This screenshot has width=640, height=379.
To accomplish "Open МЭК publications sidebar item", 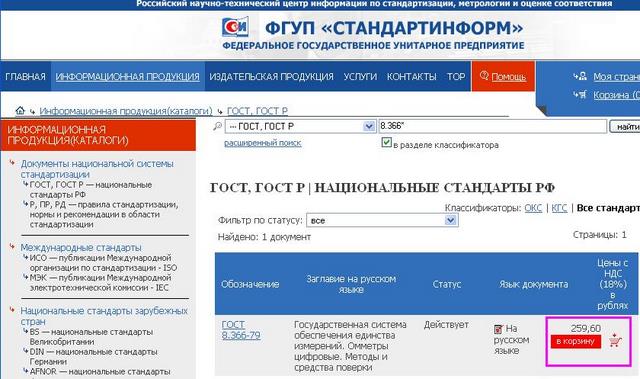I will 100,283.
